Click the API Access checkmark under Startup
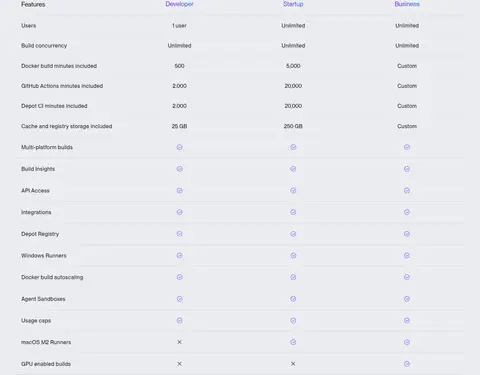This screenshot has height=375, width=480. tap(293, 191)
